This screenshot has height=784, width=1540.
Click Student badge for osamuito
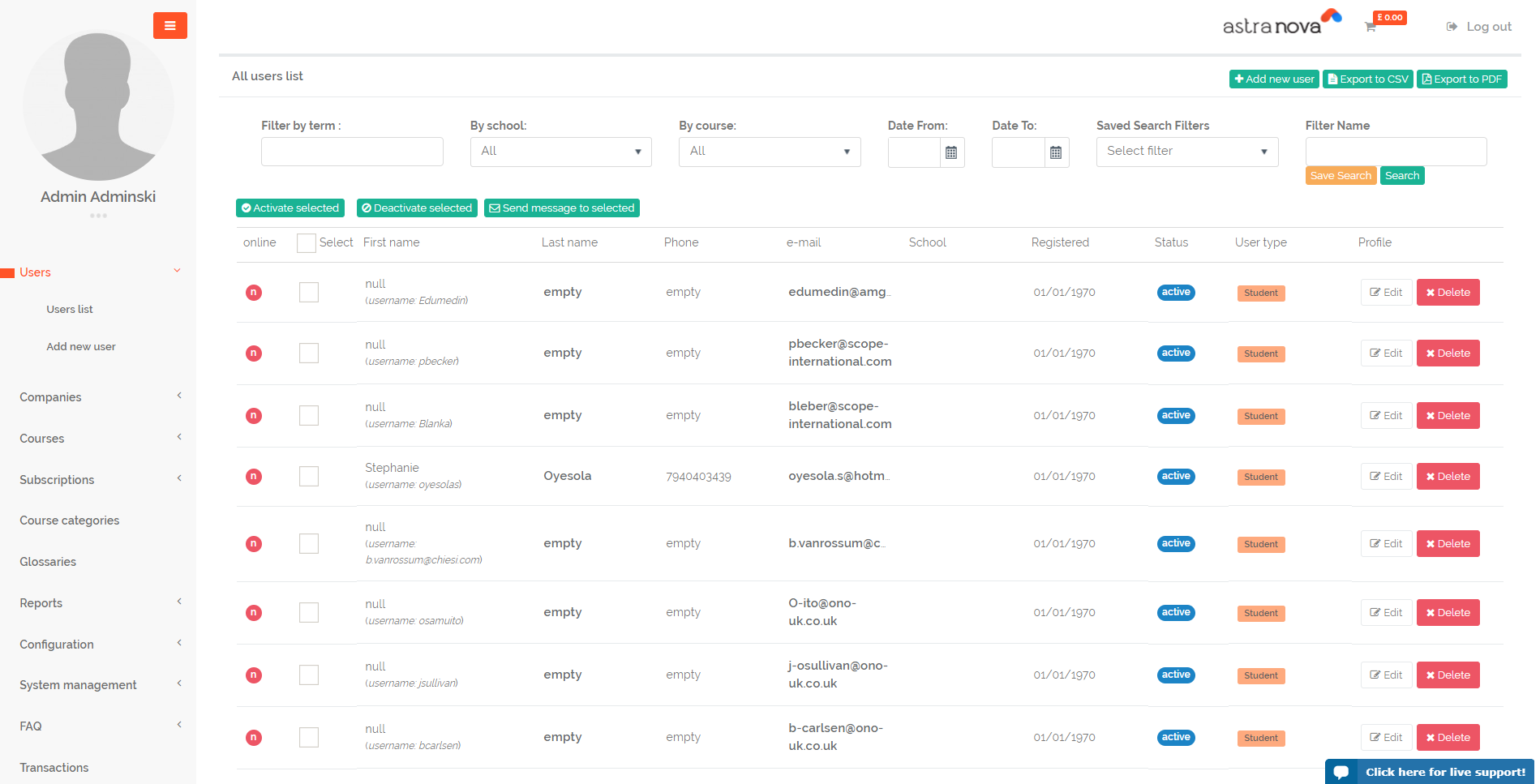point(1261,614)
